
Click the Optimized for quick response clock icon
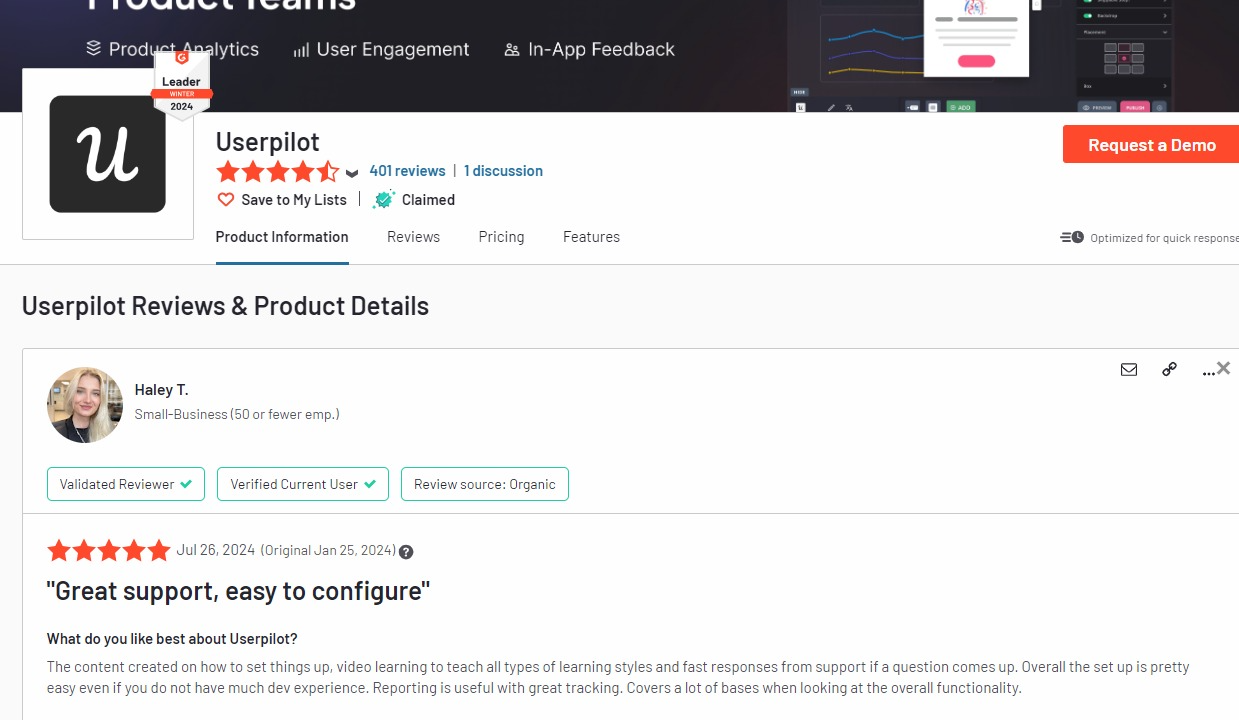(1072, 238)
